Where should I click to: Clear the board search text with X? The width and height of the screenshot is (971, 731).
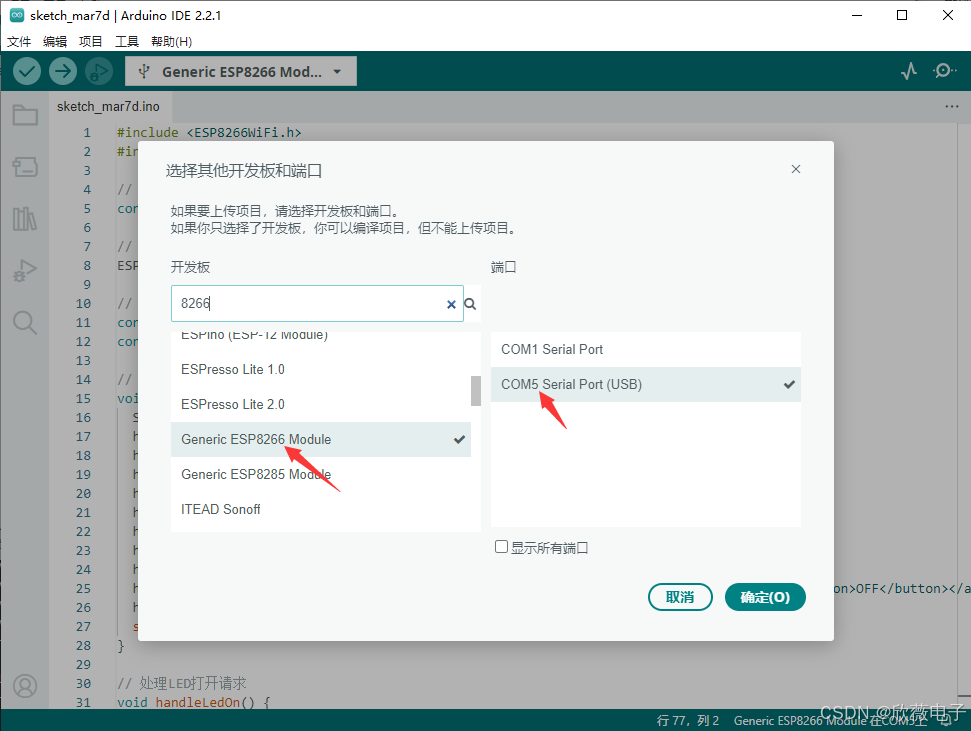tap(451, 304)
